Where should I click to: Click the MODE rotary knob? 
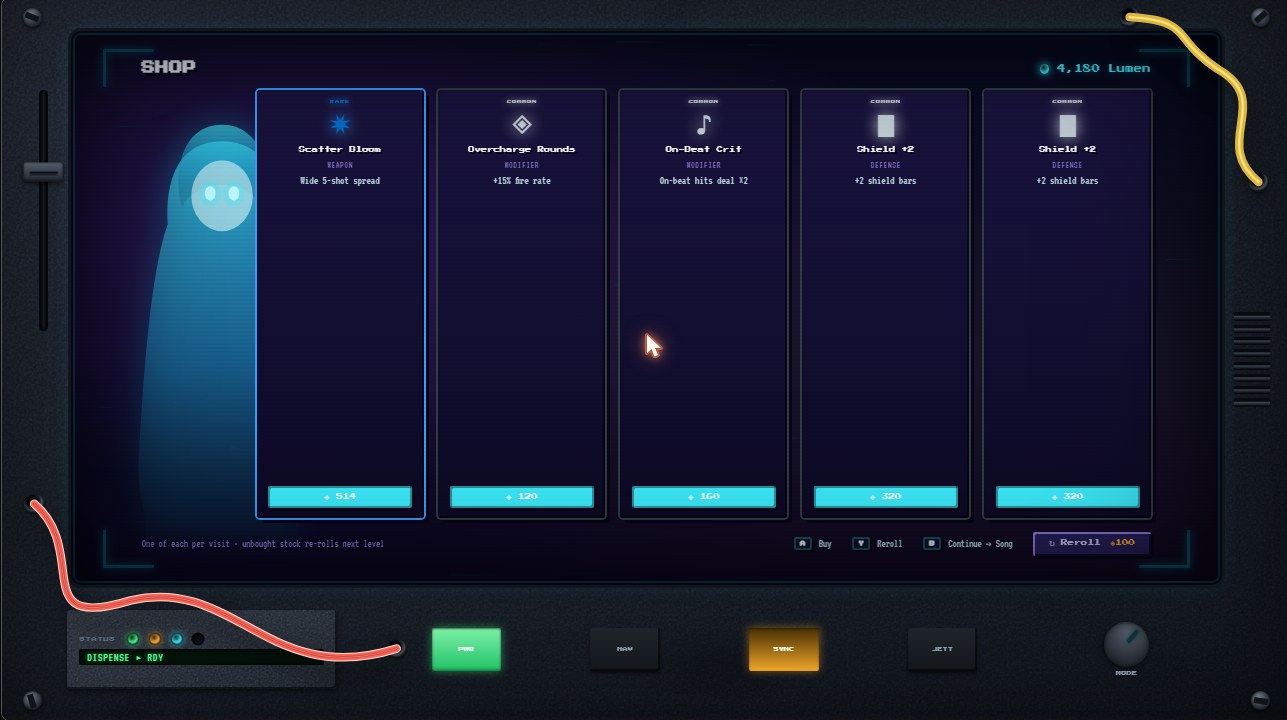[1126, 645]
